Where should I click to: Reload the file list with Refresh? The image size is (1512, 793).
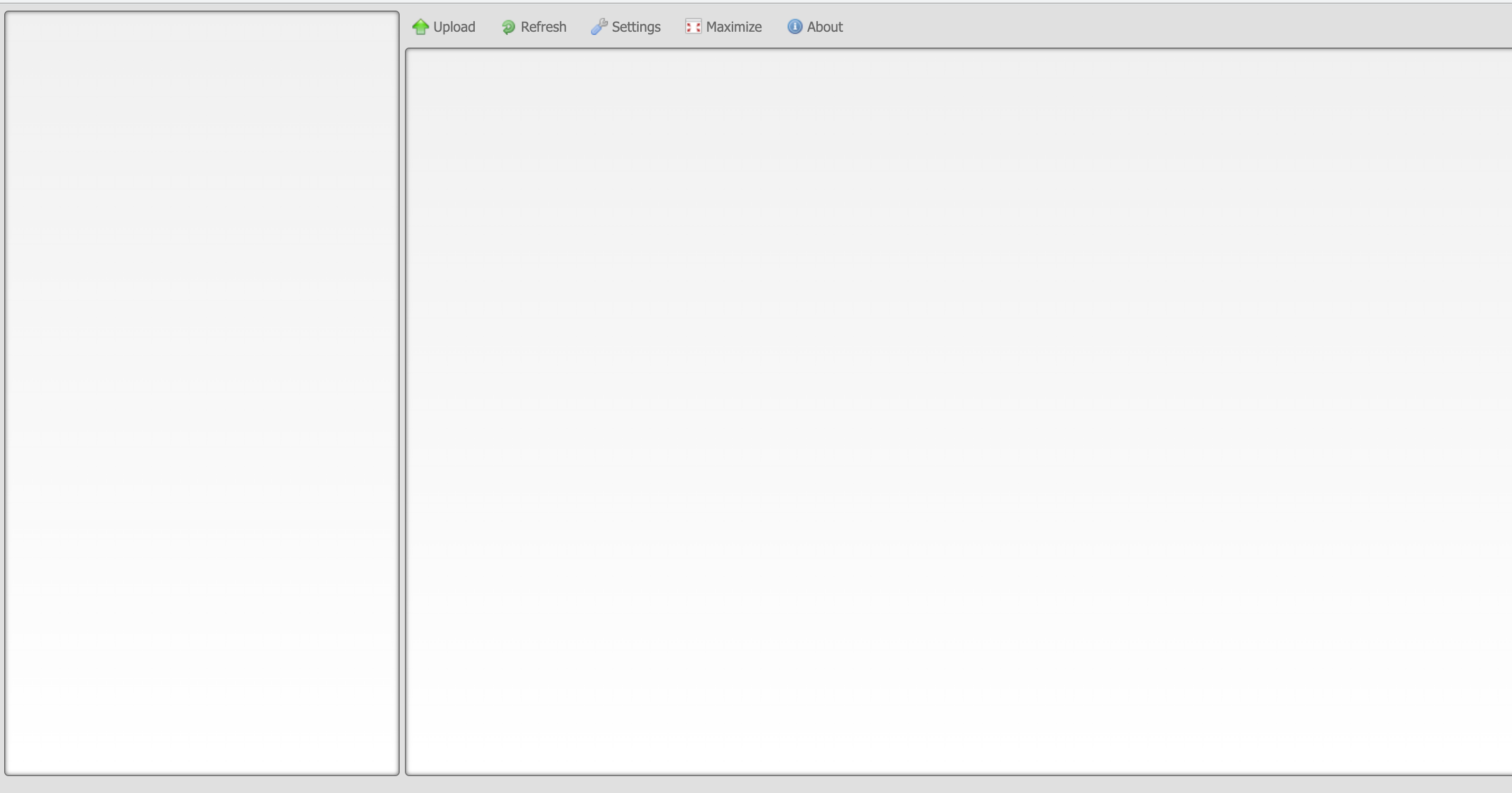[533, 27]
